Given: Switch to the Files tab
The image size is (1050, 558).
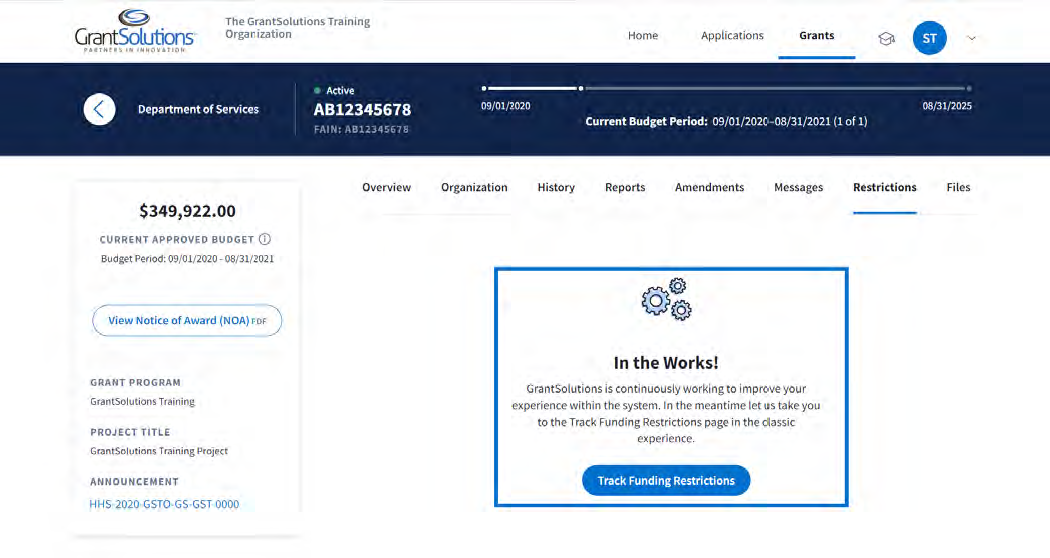Looking at the screenshot, I should [958, 187].
